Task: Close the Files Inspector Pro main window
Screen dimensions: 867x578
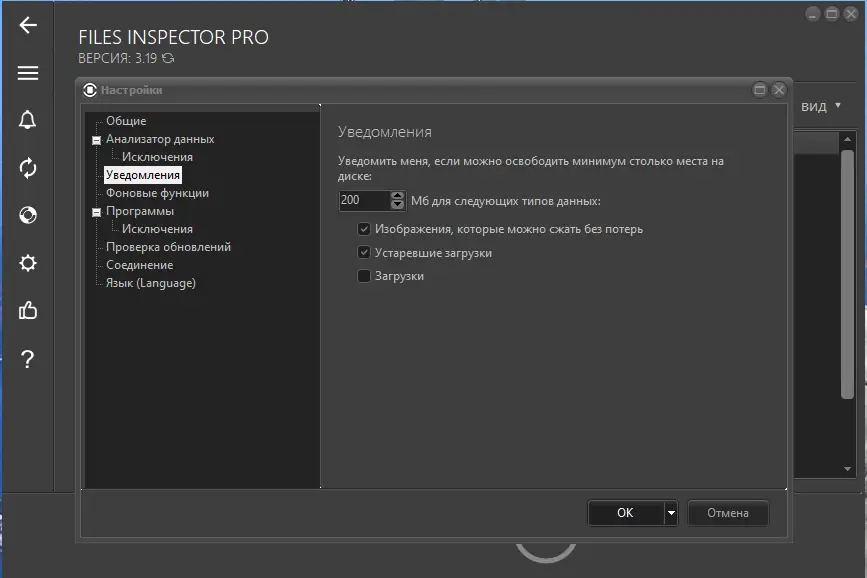Action: [851, 14]
